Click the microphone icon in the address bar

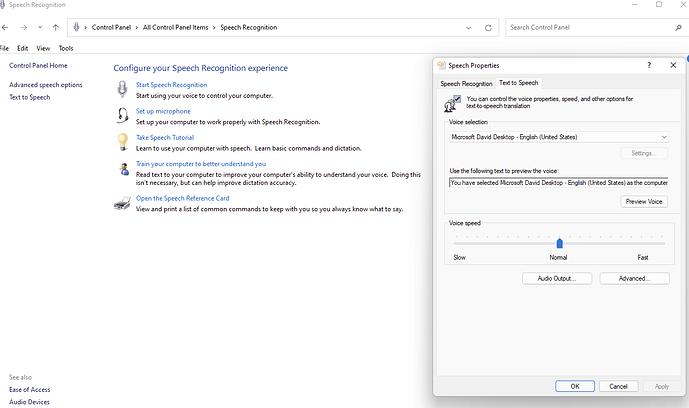pyautogui.click(x=76, y=27)
